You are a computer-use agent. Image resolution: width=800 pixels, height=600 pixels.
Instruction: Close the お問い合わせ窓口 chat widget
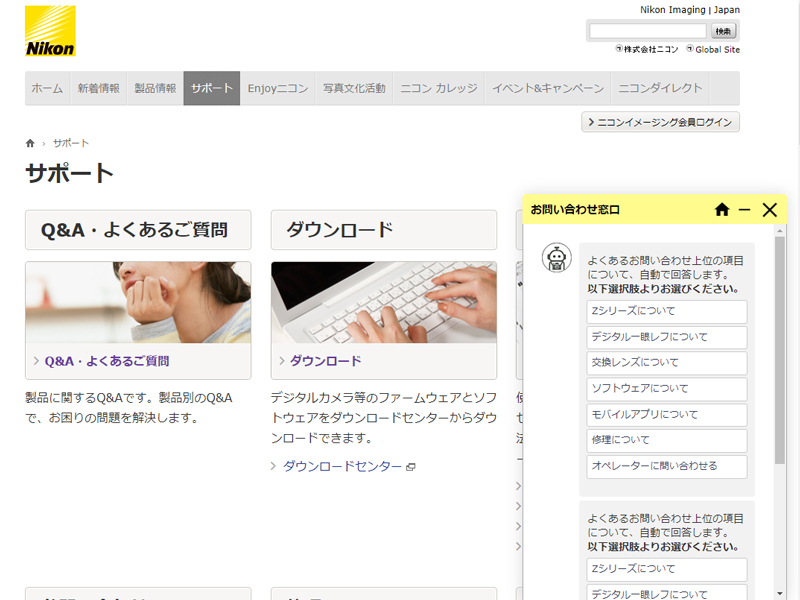(769, 210)
